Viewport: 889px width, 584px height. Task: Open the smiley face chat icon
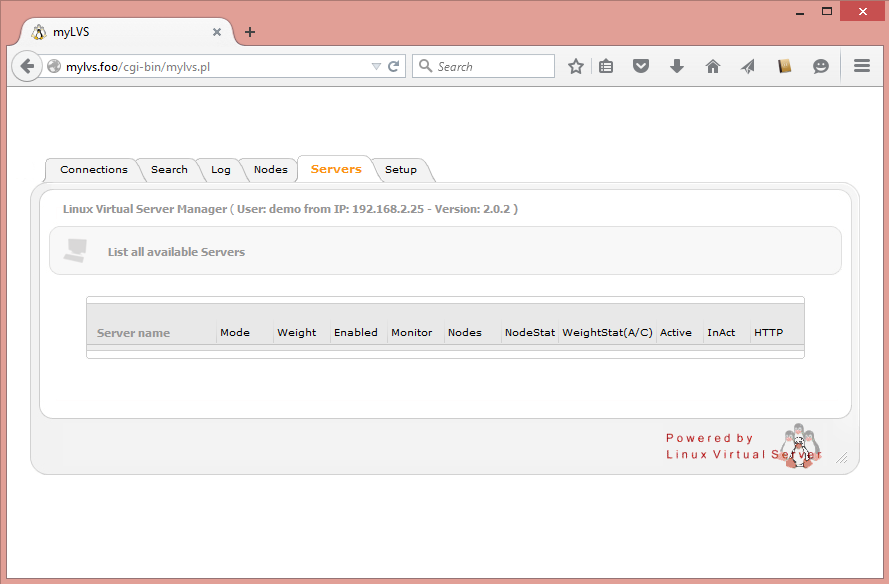(x=820, y=66)
